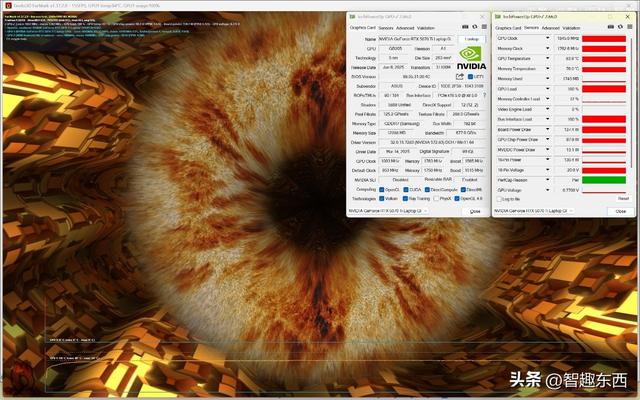
Task: Click the Driver Version field
Action: (432, 142)
